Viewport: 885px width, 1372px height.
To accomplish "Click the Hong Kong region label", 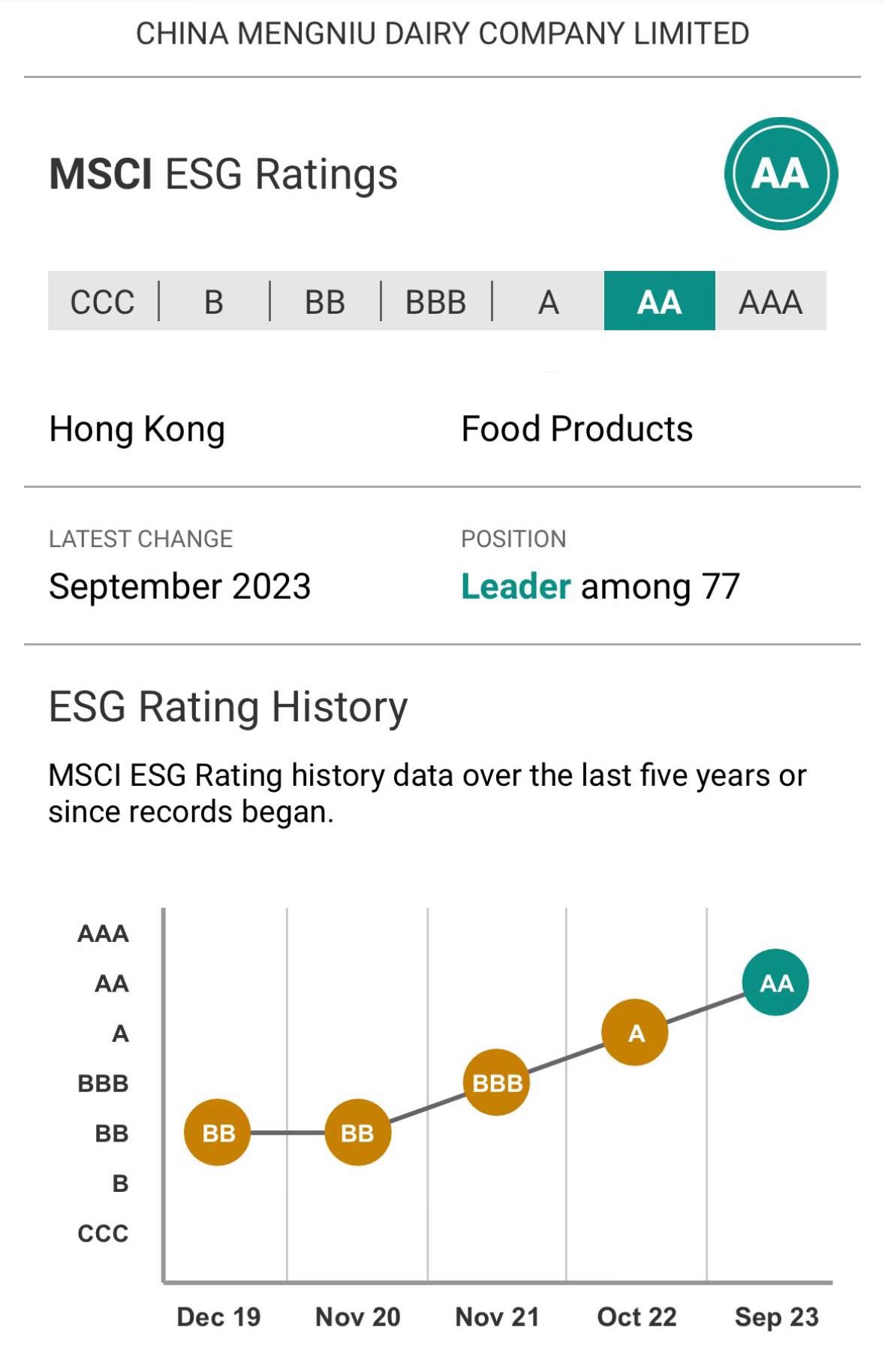I will (x=137, y=429).
